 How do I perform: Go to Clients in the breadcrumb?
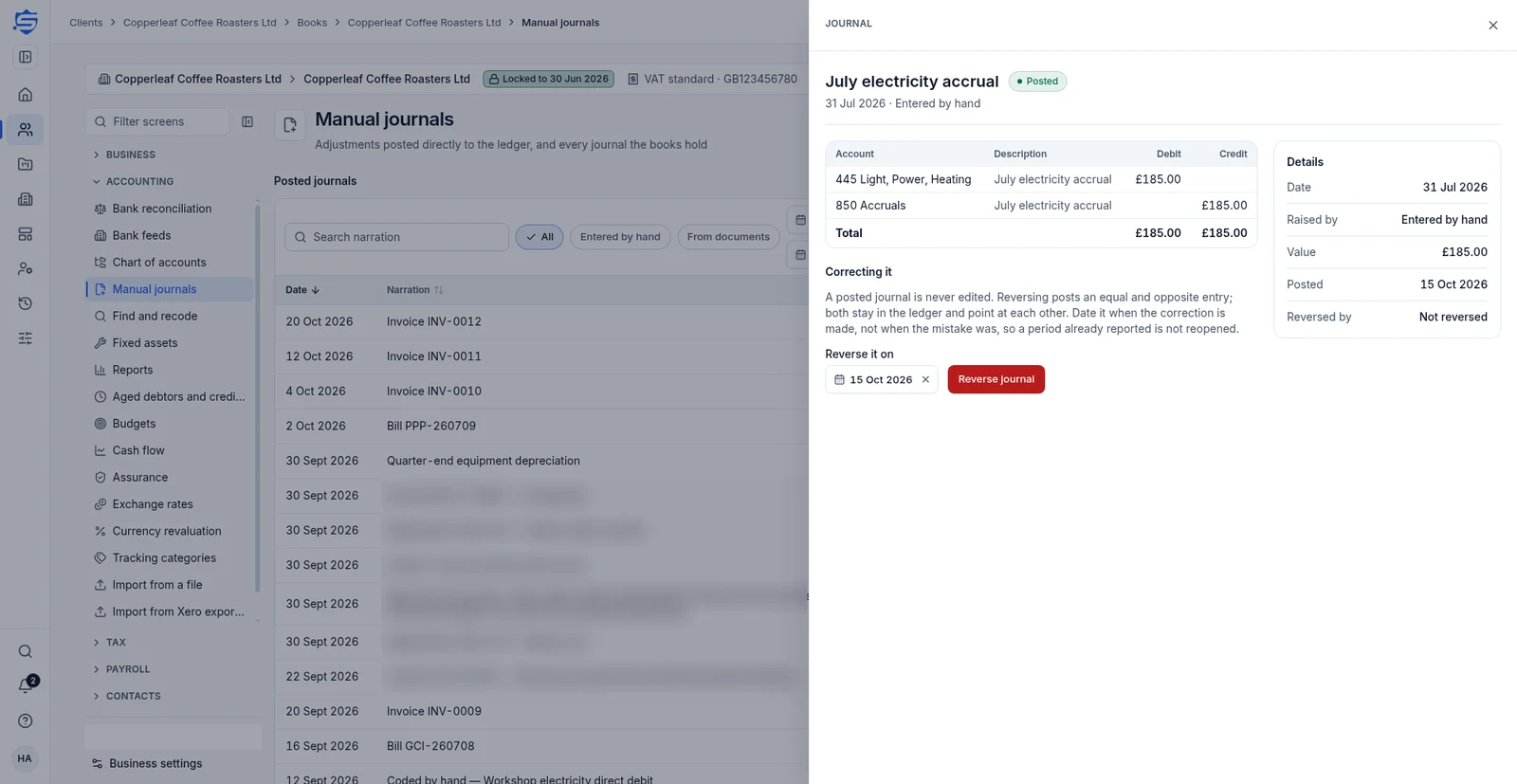pos(85,23)
